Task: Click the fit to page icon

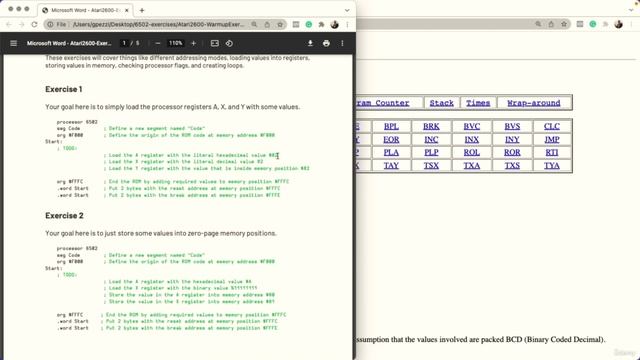Action: tap(215, 43)
